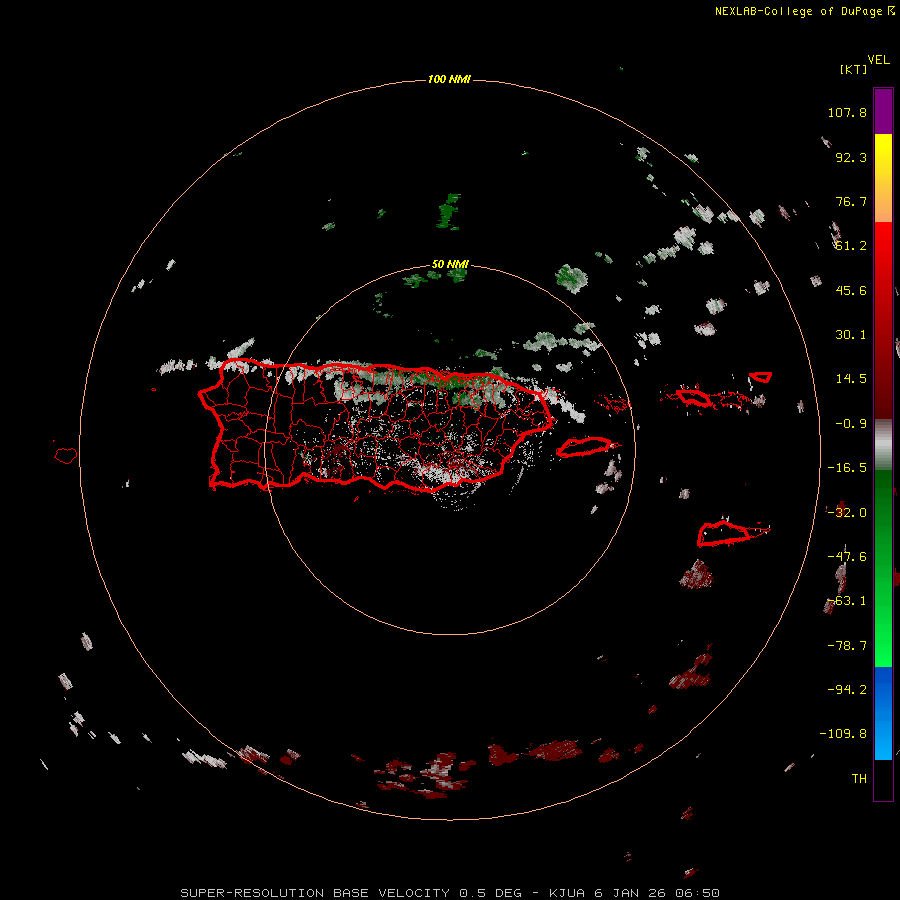
Task: Click the green band of the color scale
Action: 883,568
